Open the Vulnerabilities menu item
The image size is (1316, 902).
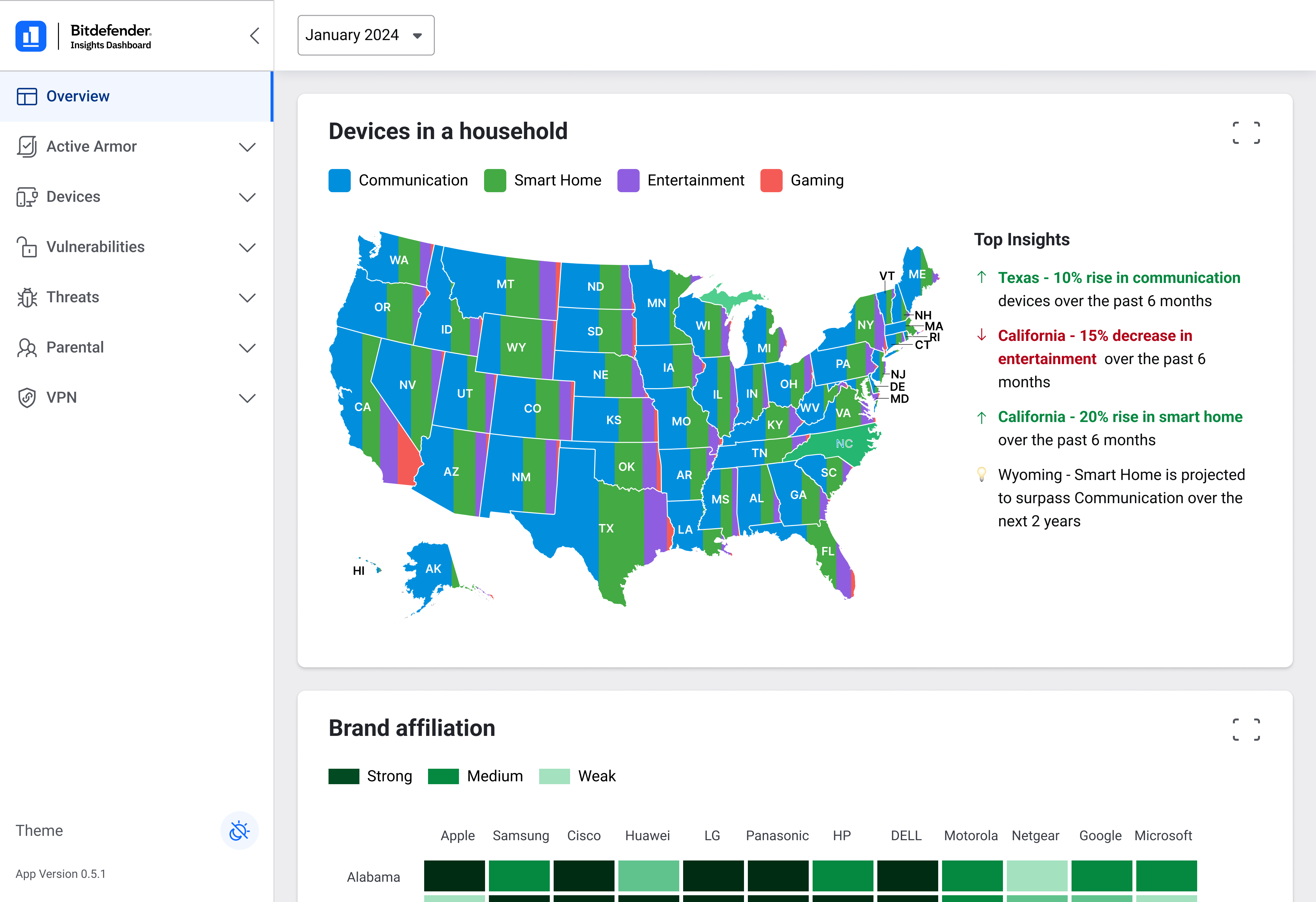(x=137, y=247)
